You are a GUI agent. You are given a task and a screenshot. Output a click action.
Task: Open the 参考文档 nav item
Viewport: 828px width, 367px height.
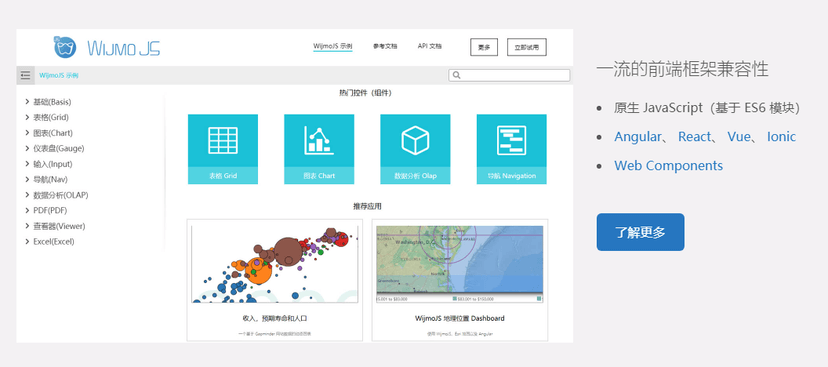[x=385, y=46]
